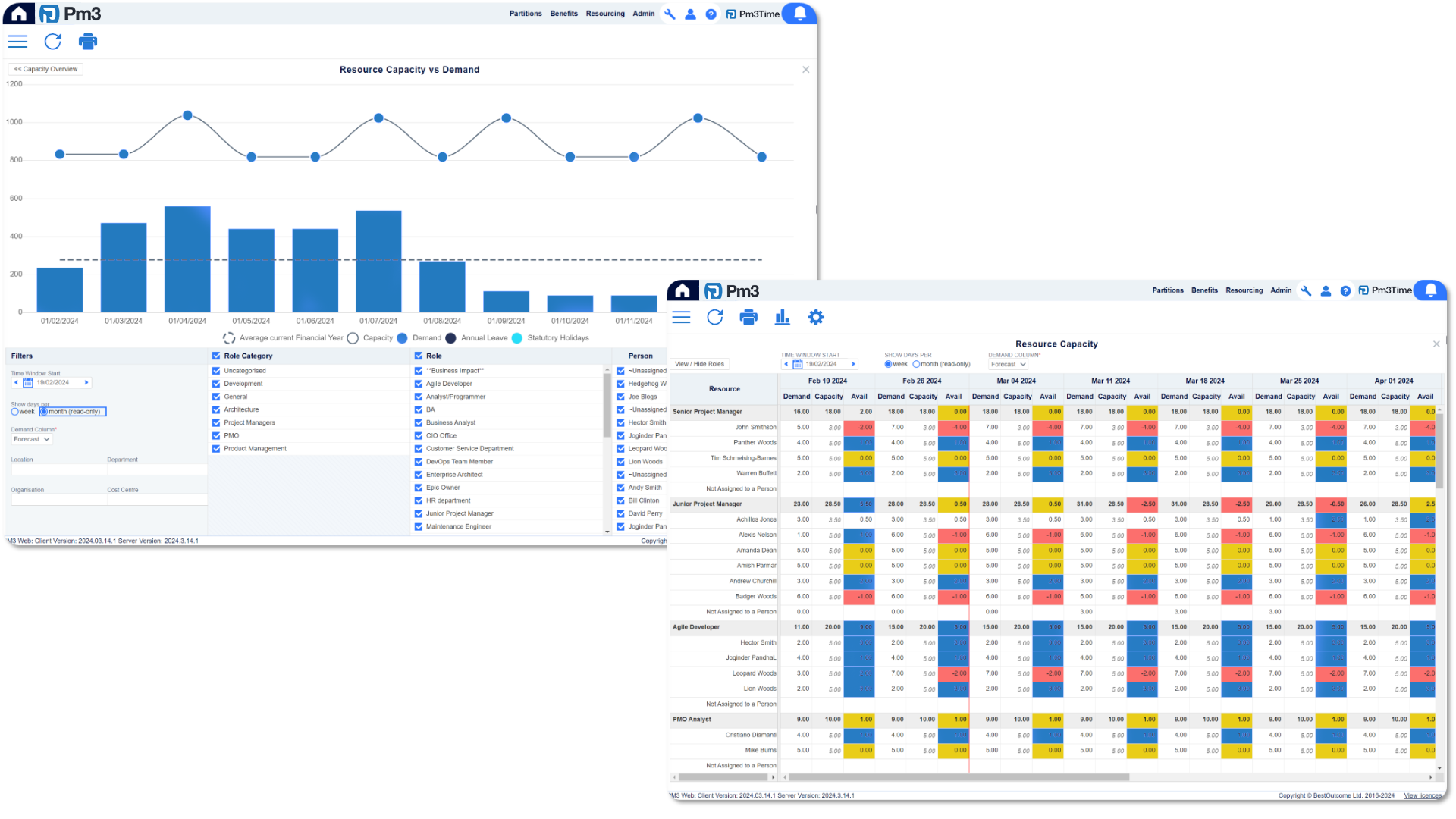Click the Location filter input field
This screenshot has height=819, width=1456.
pos(58,469)
